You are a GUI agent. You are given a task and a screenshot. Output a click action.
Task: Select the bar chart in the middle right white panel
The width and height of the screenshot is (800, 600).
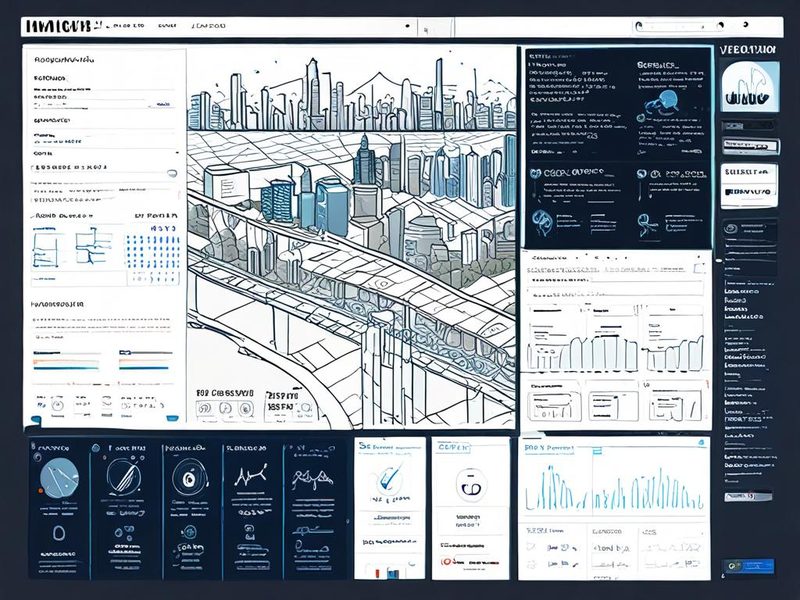tap(615, 352)
